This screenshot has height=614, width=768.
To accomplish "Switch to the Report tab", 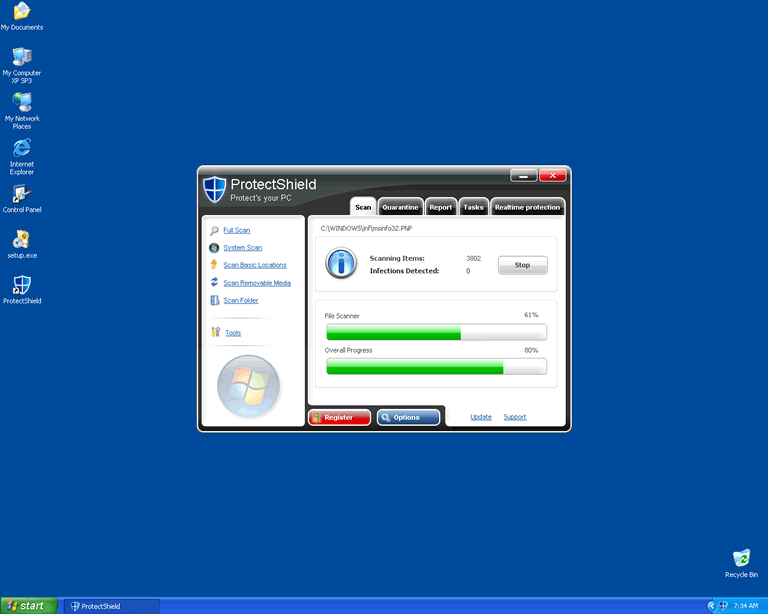I will pos(441,207).
